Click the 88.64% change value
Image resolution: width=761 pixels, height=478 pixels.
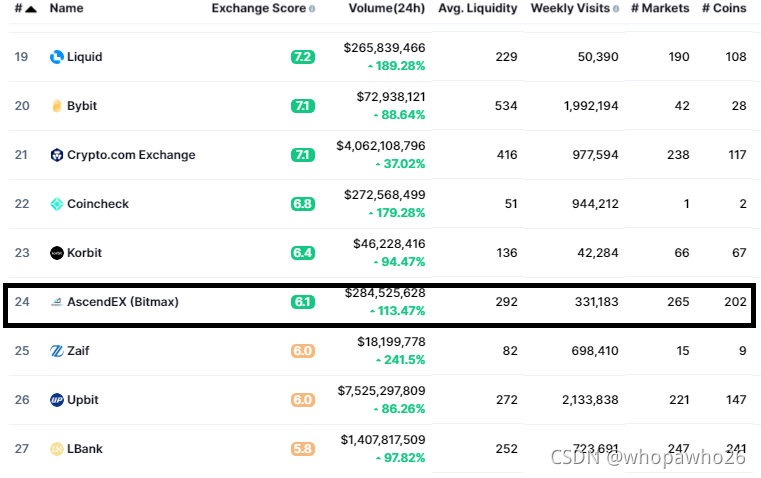tap(403, 115)
